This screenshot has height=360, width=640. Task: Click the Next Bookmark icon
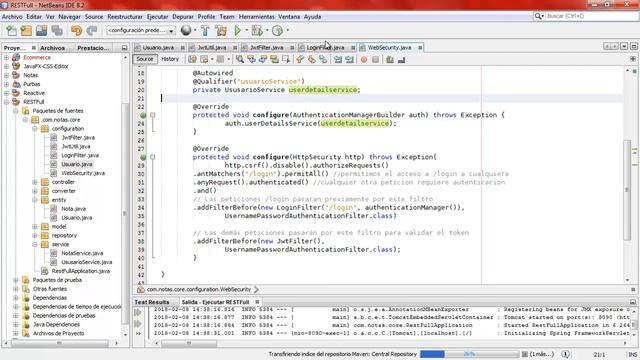coord(311,60)
